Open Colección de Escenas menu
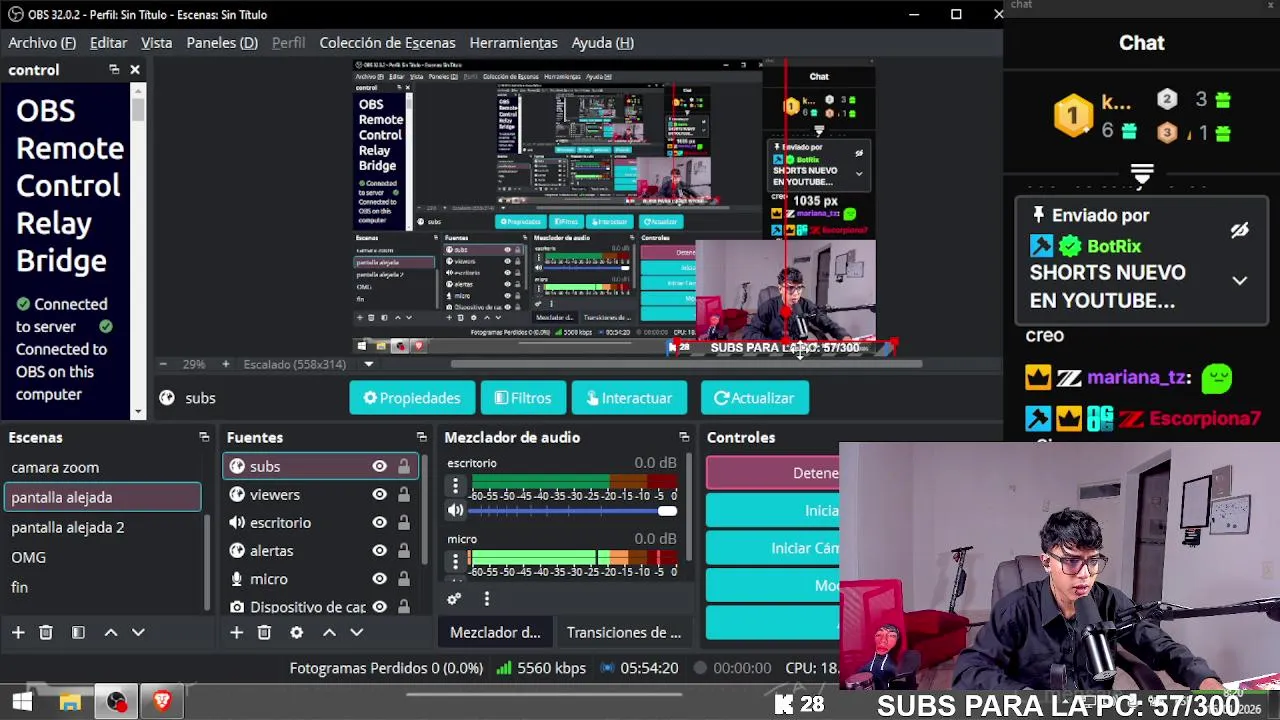The width and height of the screenshot is (1280, 720). (x=387, y=42)
